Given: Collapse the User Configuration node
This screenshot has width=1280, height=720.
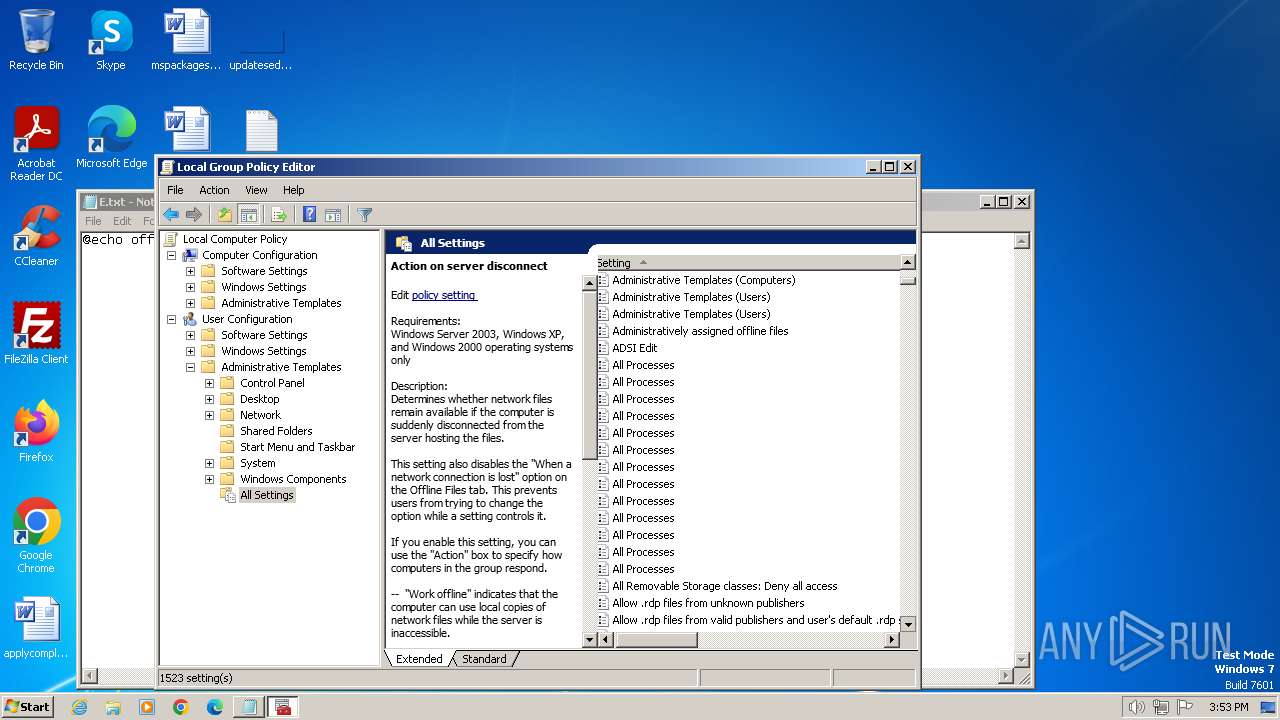Looking at the screenshot, I should (171, 319).
